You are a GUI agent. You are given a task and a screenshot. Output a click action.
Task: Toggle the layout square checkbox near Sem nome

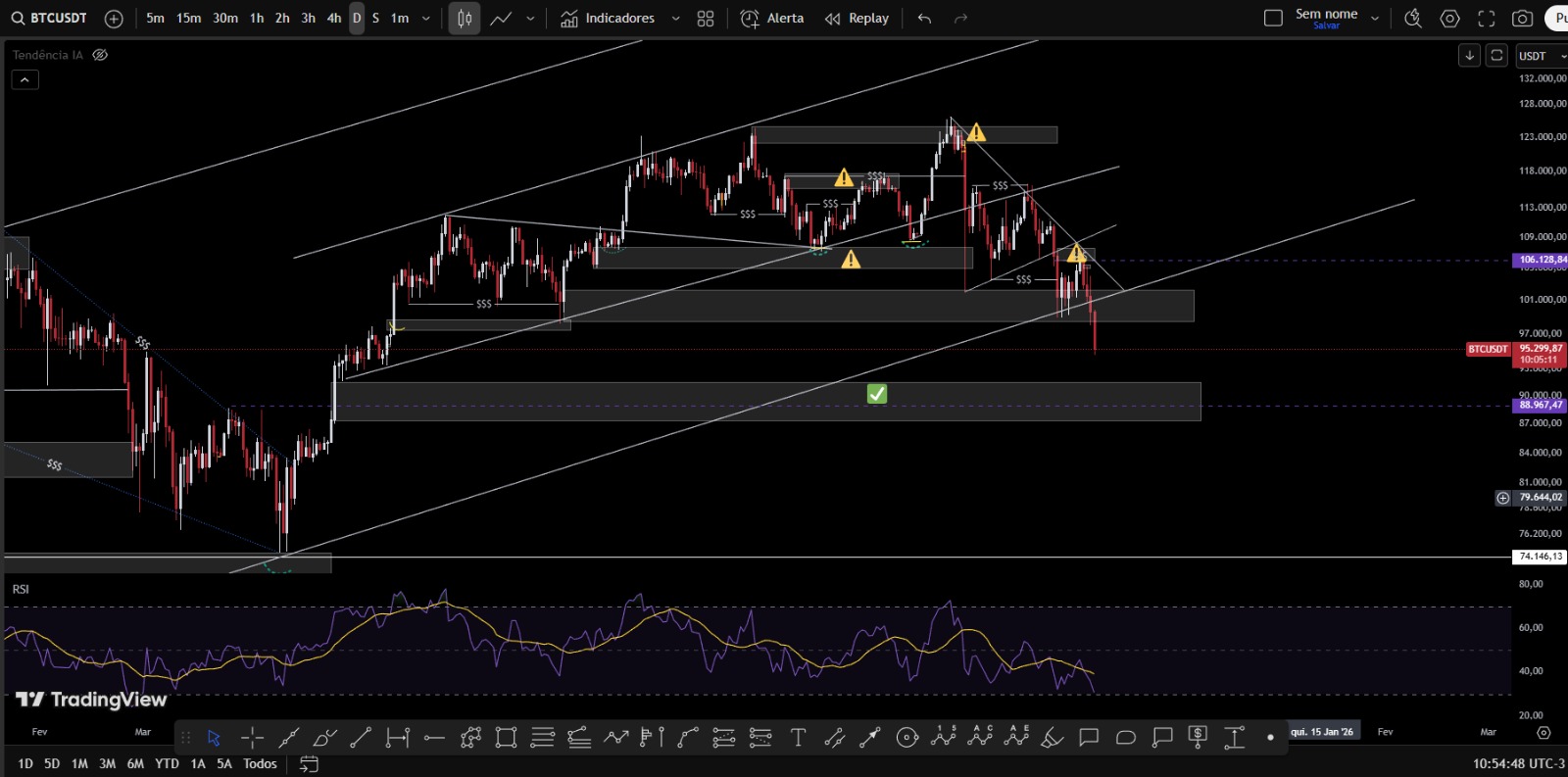click(1273, 19)
